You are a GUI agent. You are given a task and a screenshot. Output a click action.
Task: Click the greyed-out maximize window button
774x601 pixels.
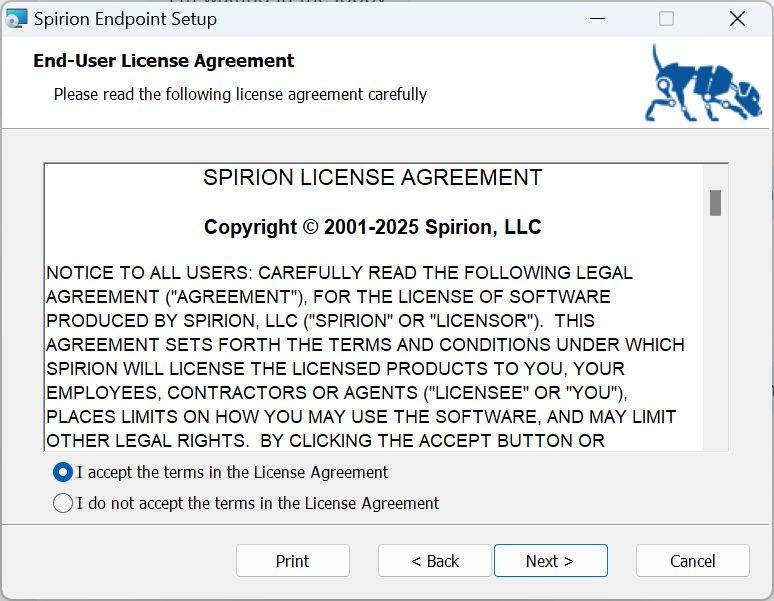click(x=666, y=18)
